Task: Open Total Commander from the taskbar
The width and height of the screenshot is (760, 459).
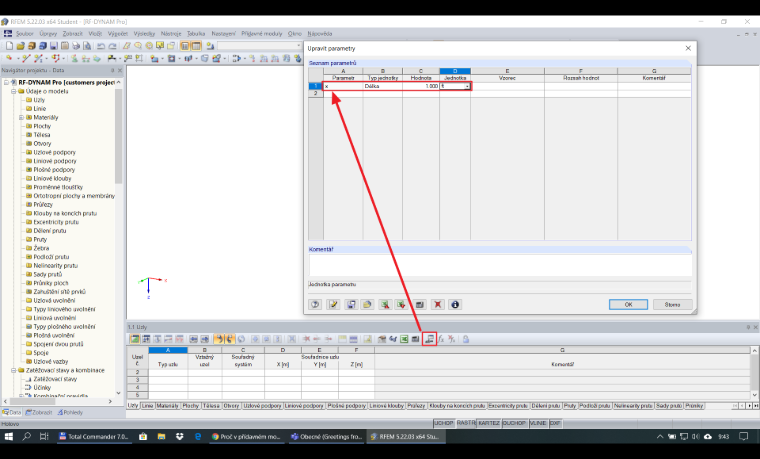Action: 94,436
